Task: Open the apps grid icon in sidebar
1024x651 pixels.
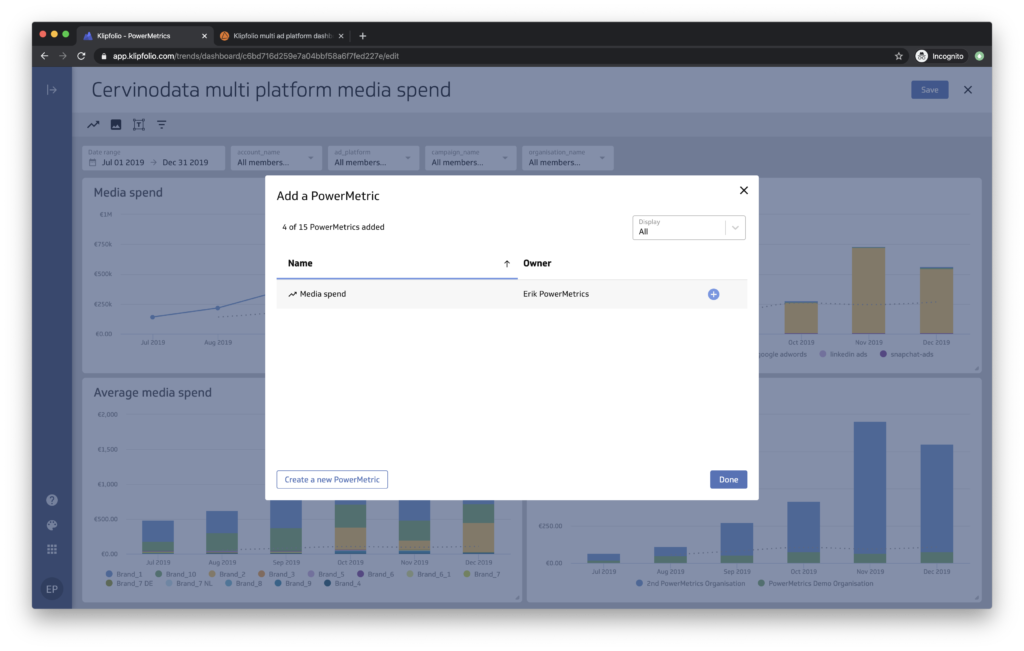Action: tap(52, 549)
